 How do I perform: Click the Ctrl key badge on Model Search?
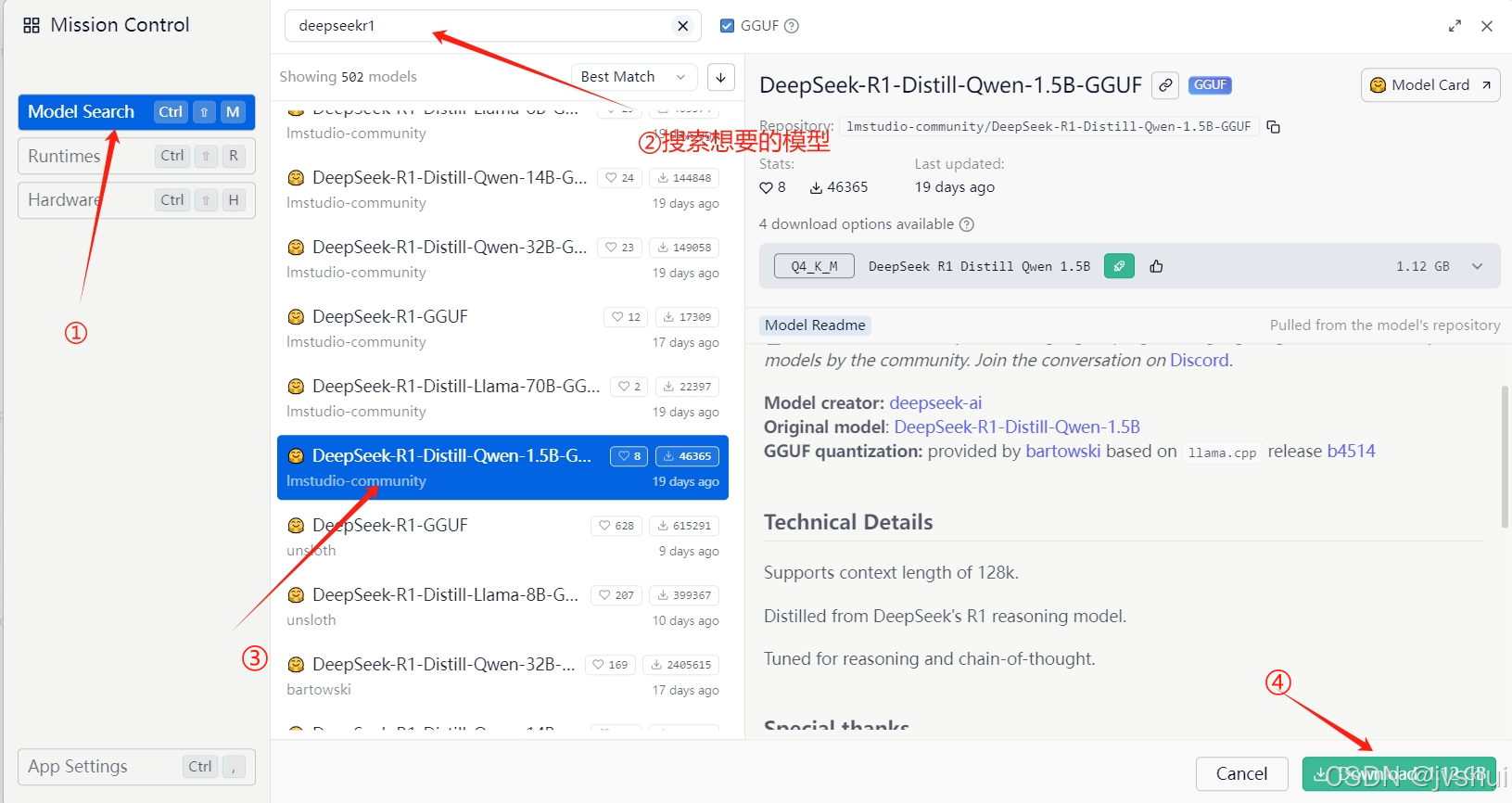click(x=171, y=112)
